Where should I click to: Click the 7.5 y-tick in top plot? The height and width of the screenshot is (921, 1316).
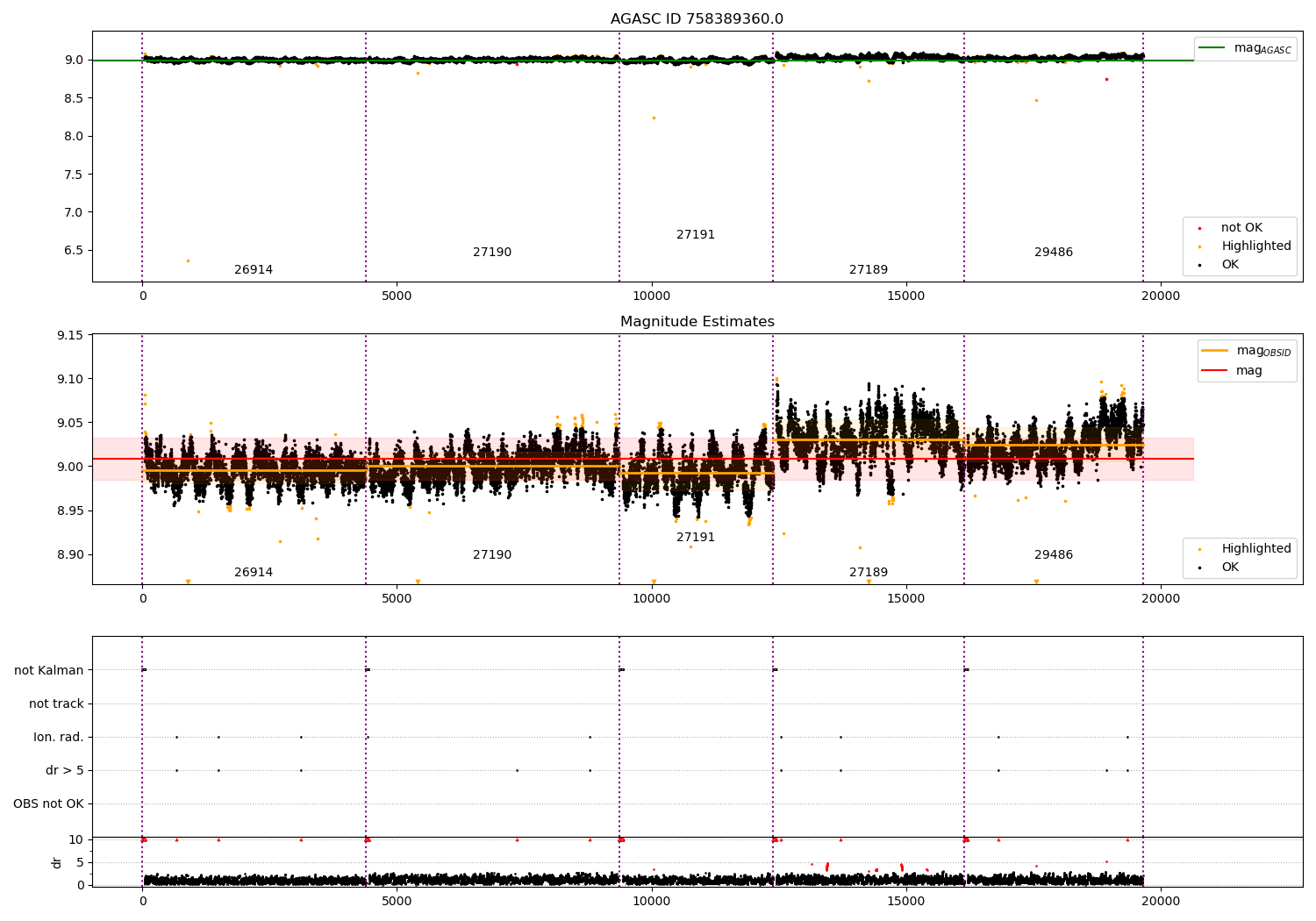74,175
